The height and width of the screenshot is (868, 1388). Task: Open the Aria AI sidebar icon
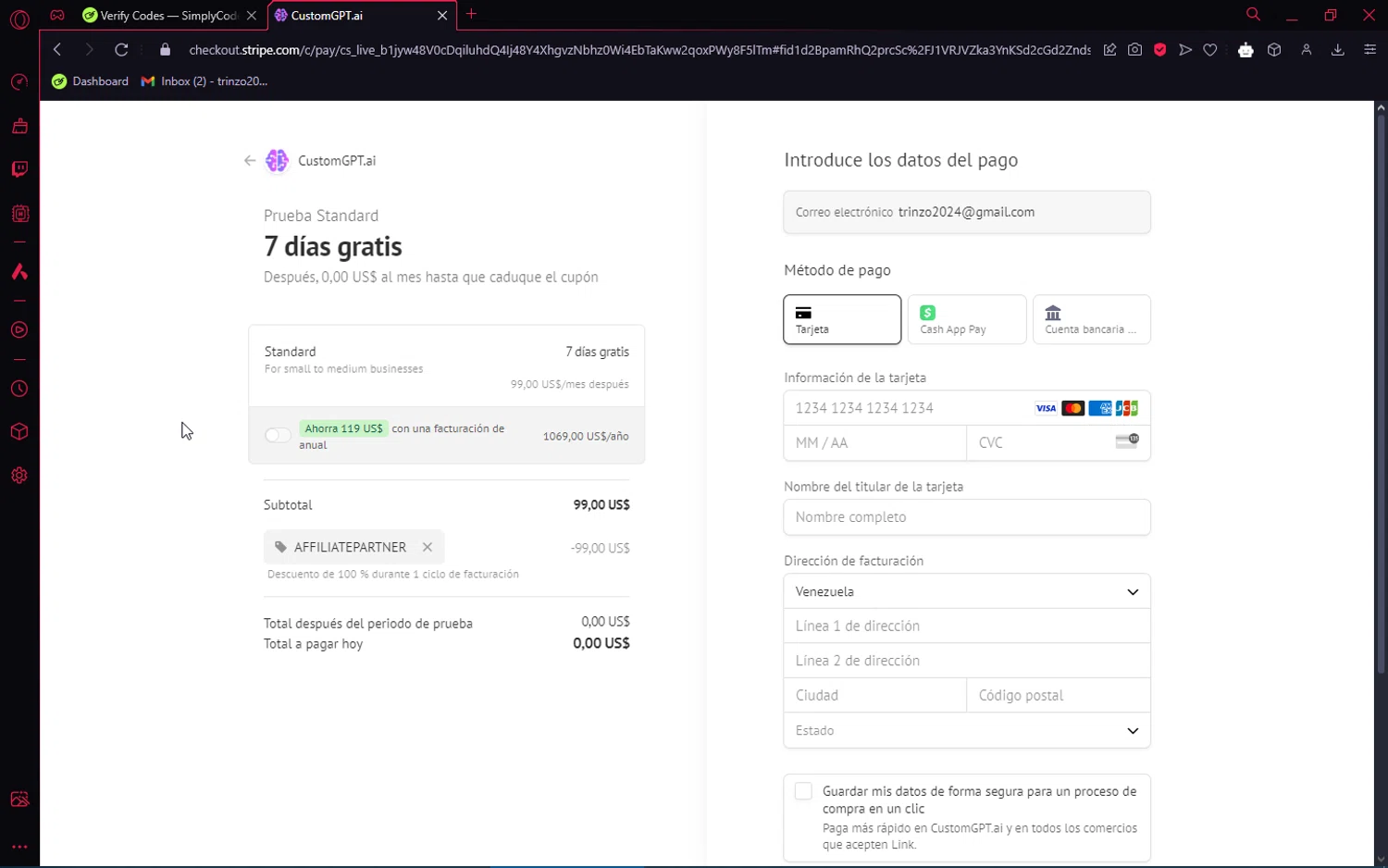(x=19, y=271)
